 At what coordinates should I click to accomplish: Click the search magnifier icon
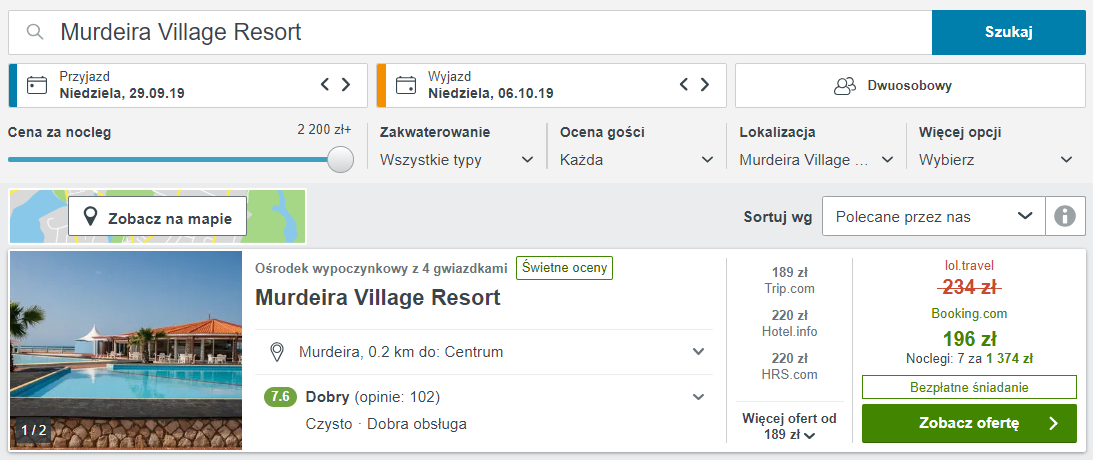[x=35, y=32]
